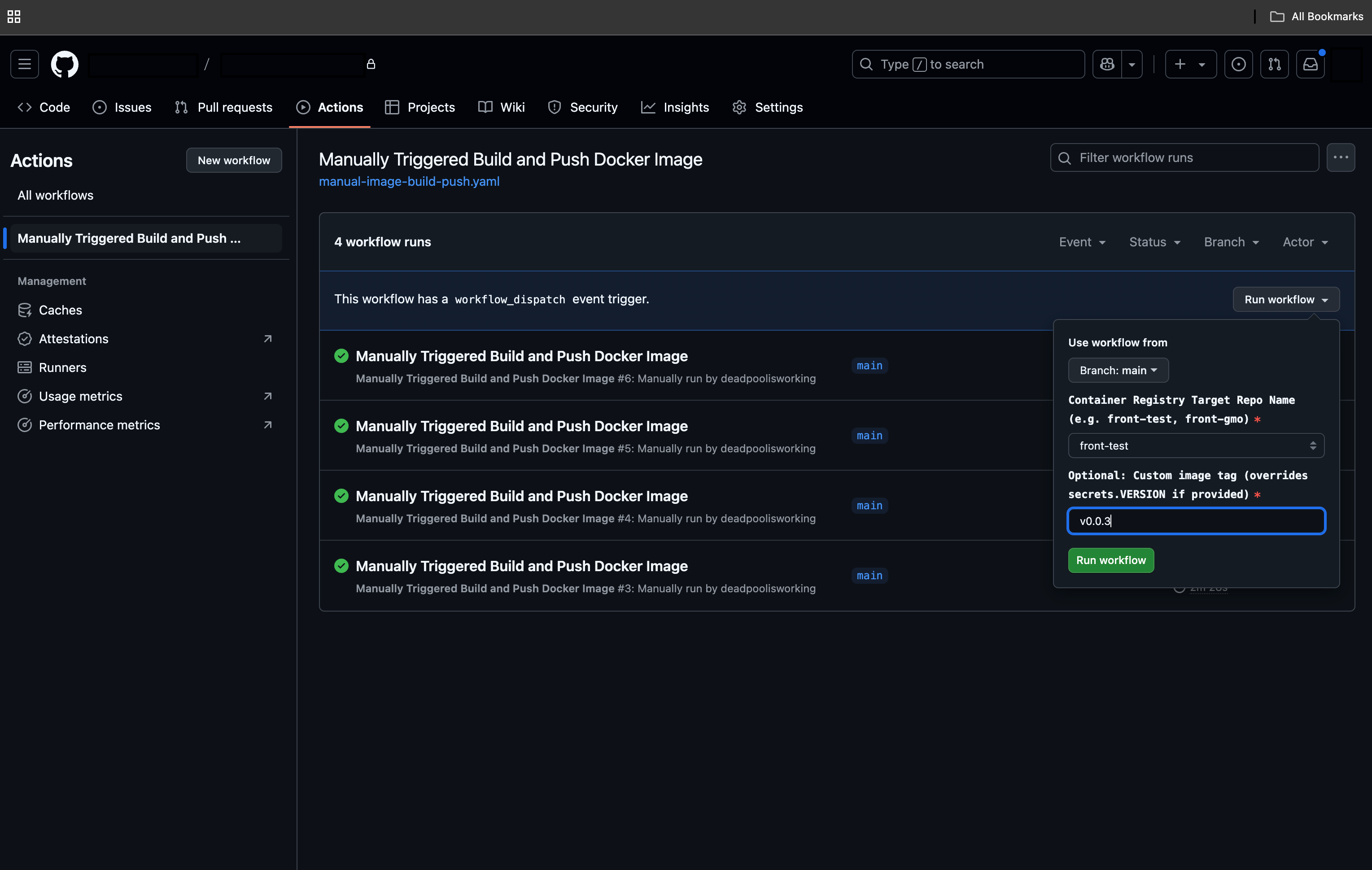The width and height of the screenshot is (1372, 870).
Task: Switch to the Code tab
Action: click(44, 107)
